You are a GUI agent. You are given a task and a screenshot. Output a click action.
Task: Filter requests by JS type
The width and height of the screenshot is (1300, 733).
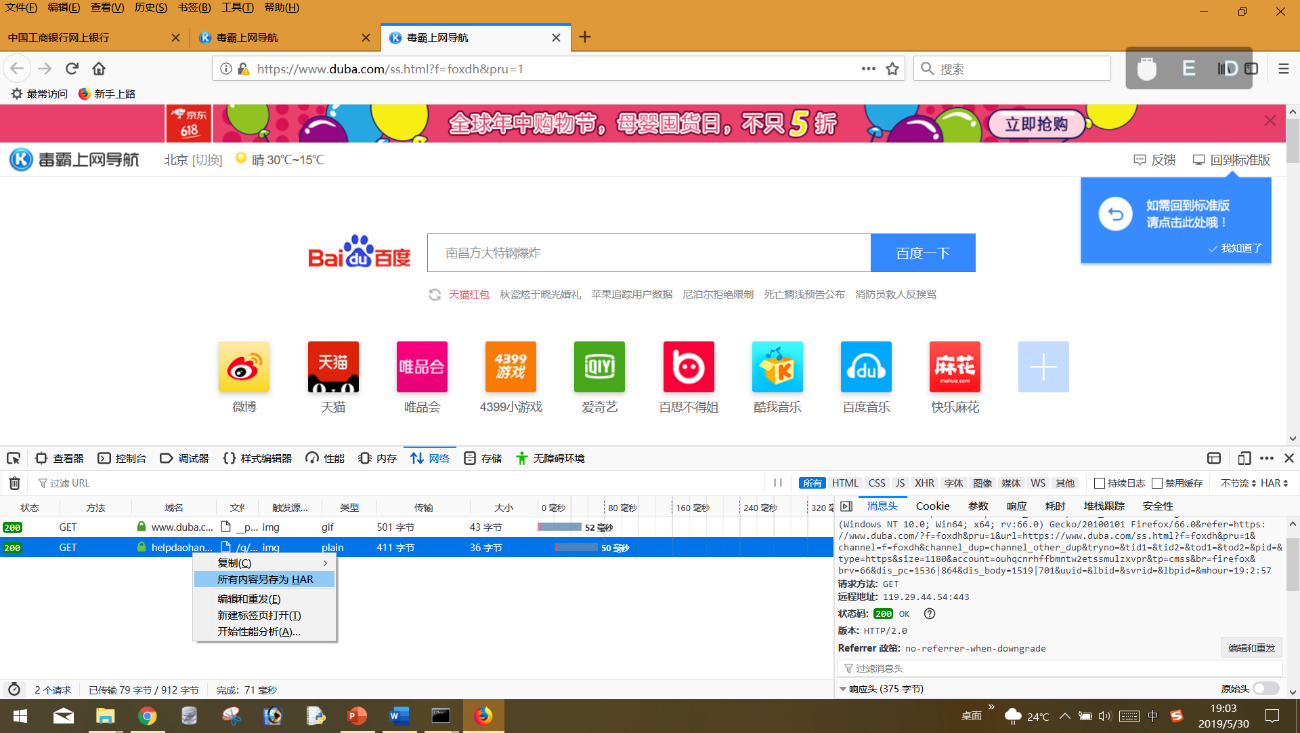click(900, 484)
